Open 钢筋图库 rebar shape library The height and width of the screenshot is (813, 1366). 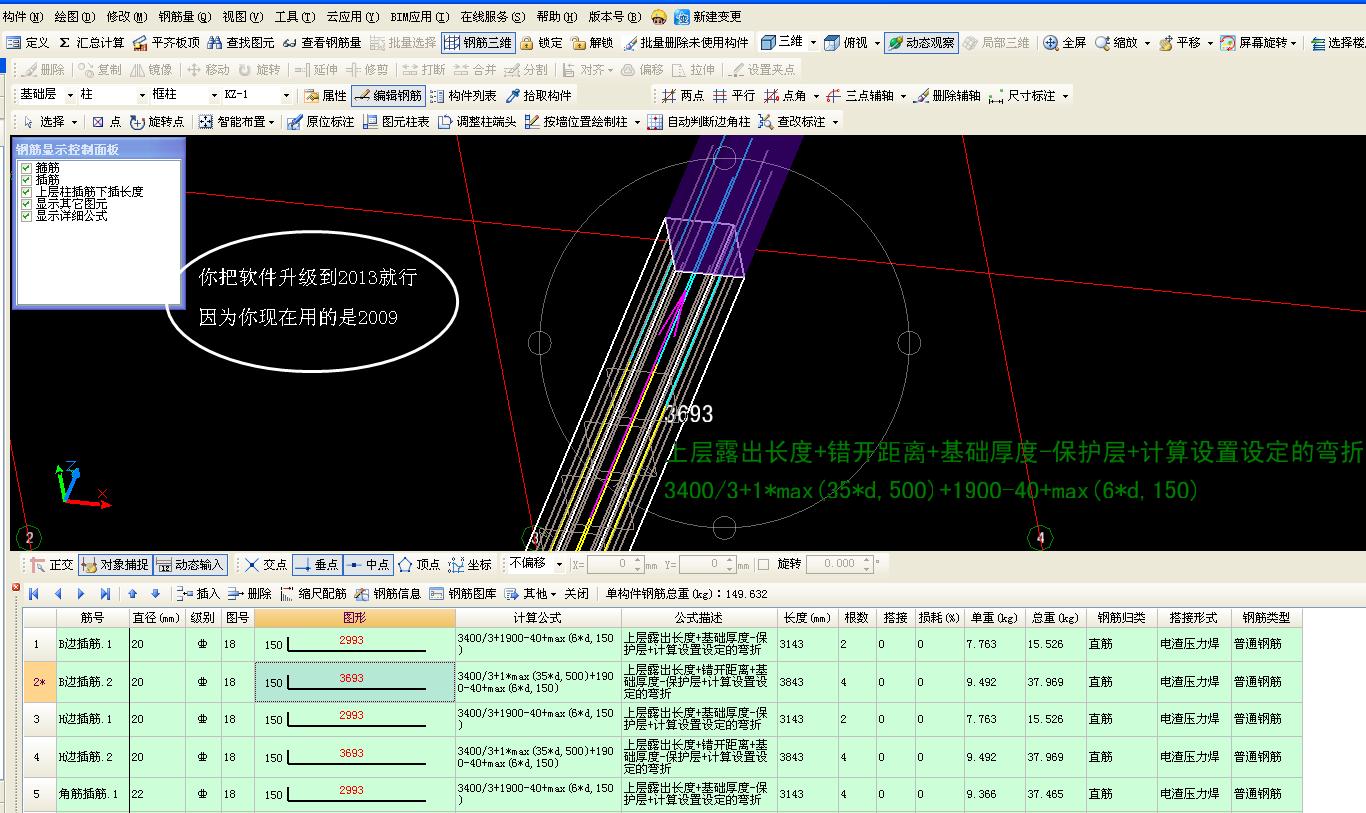point(463,594)
